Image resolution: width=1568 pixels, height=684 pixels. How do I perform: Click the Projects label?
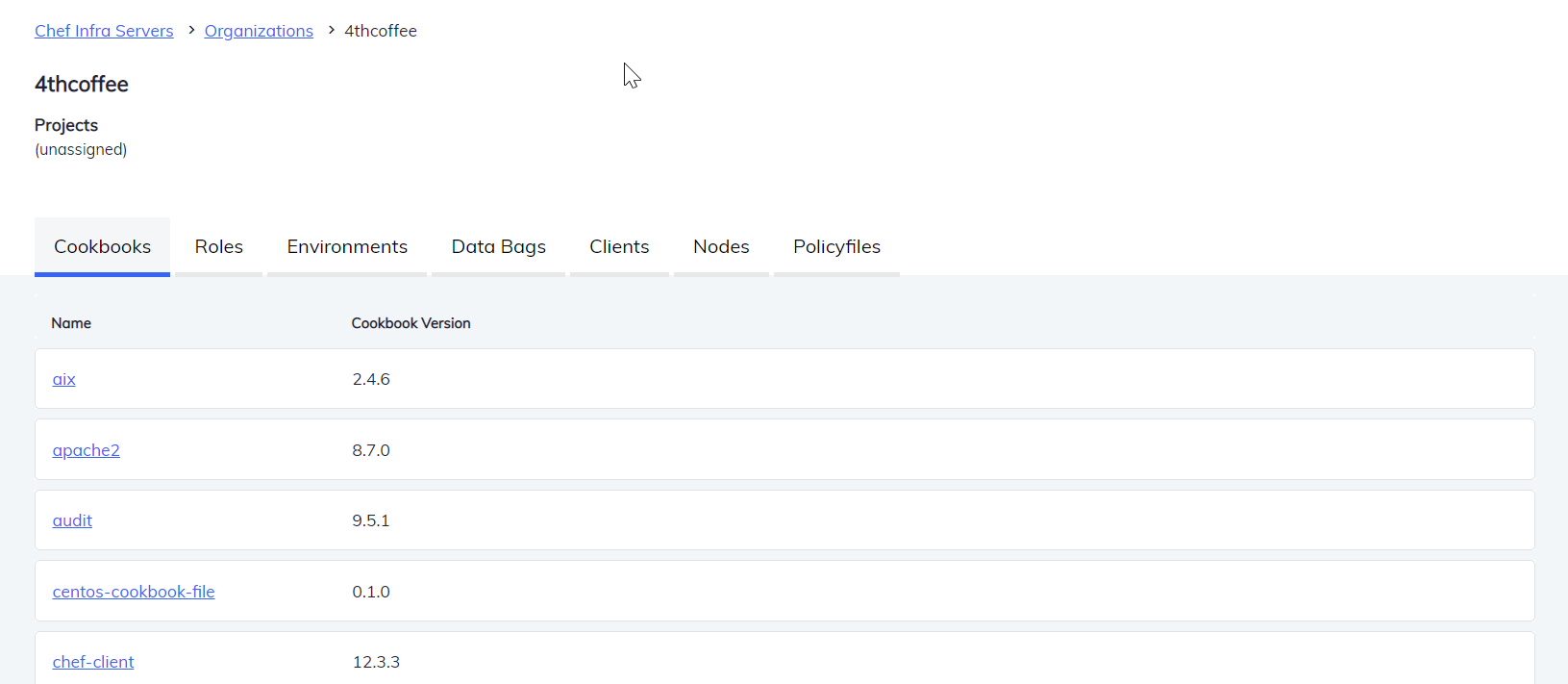coord(66,125)
